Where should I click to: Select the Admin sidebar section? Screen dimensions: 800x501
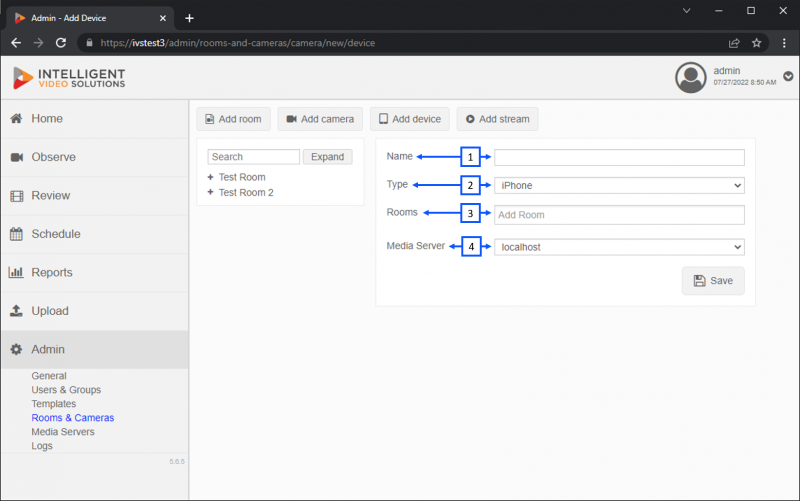tap(94, 349)
